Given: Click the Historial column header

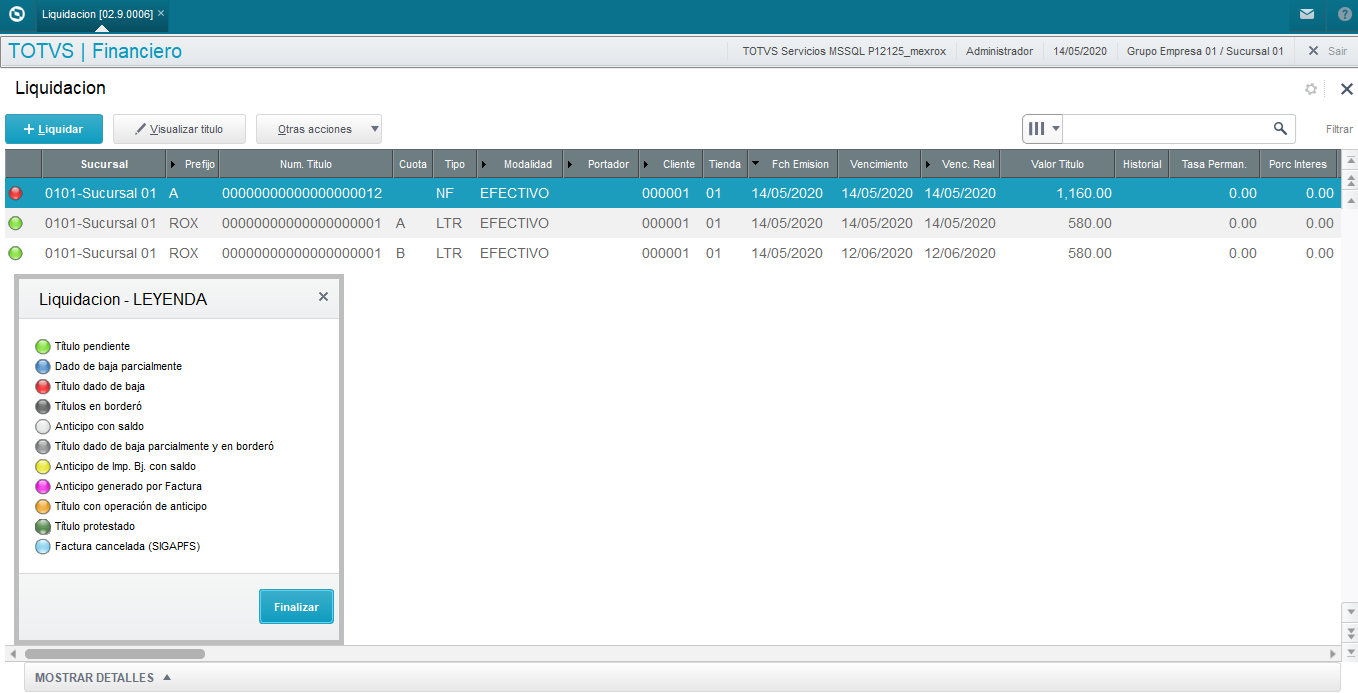Looking at the screenshot, I should 1142,164.
